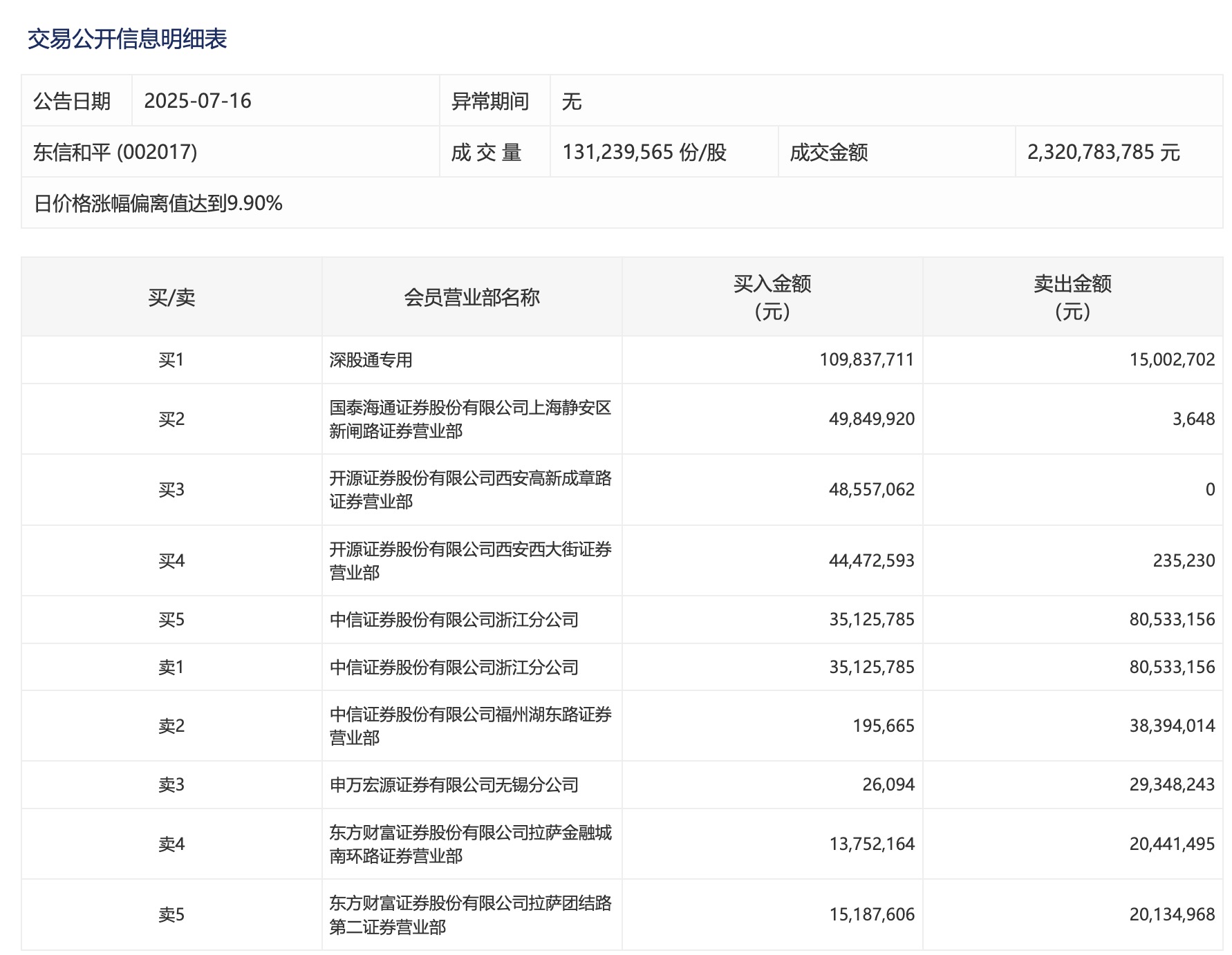Click the 会员营业部名称 column header
This screenshot has height=955, width=1232.
(472, 298)
